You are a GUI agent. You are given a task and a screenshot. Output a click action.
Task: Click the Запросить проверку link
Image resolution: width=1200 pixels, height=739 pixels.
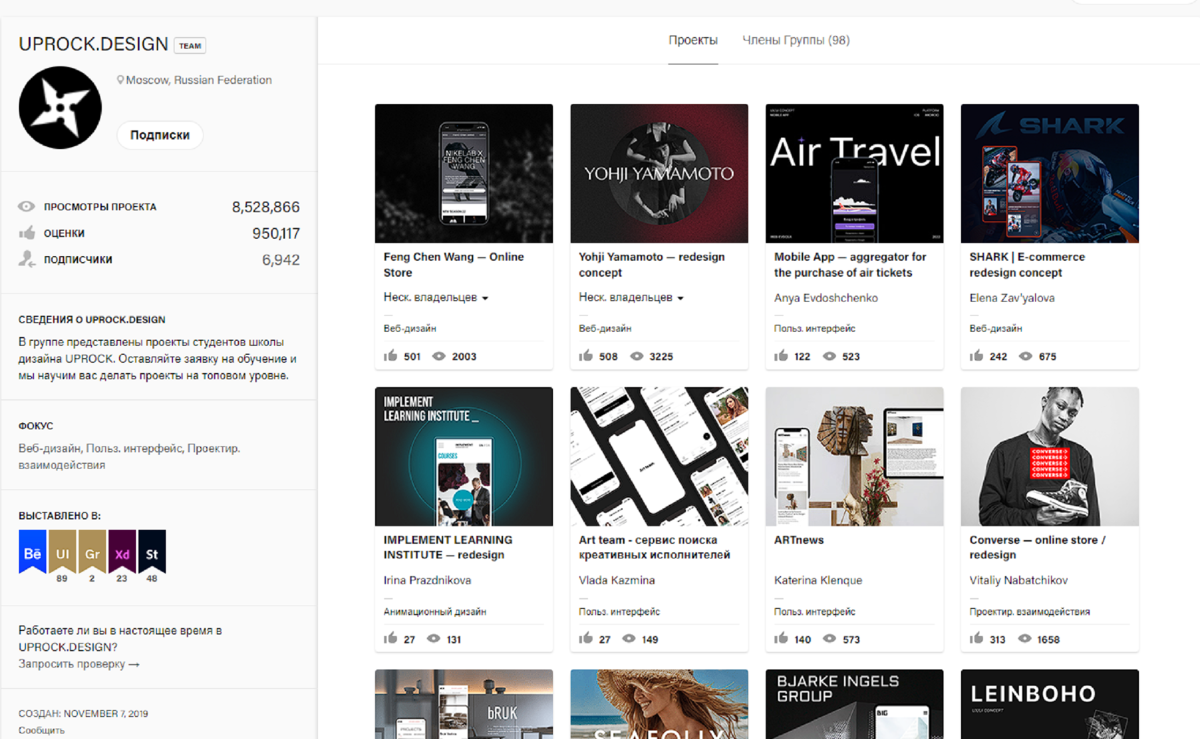click(79, 664)
